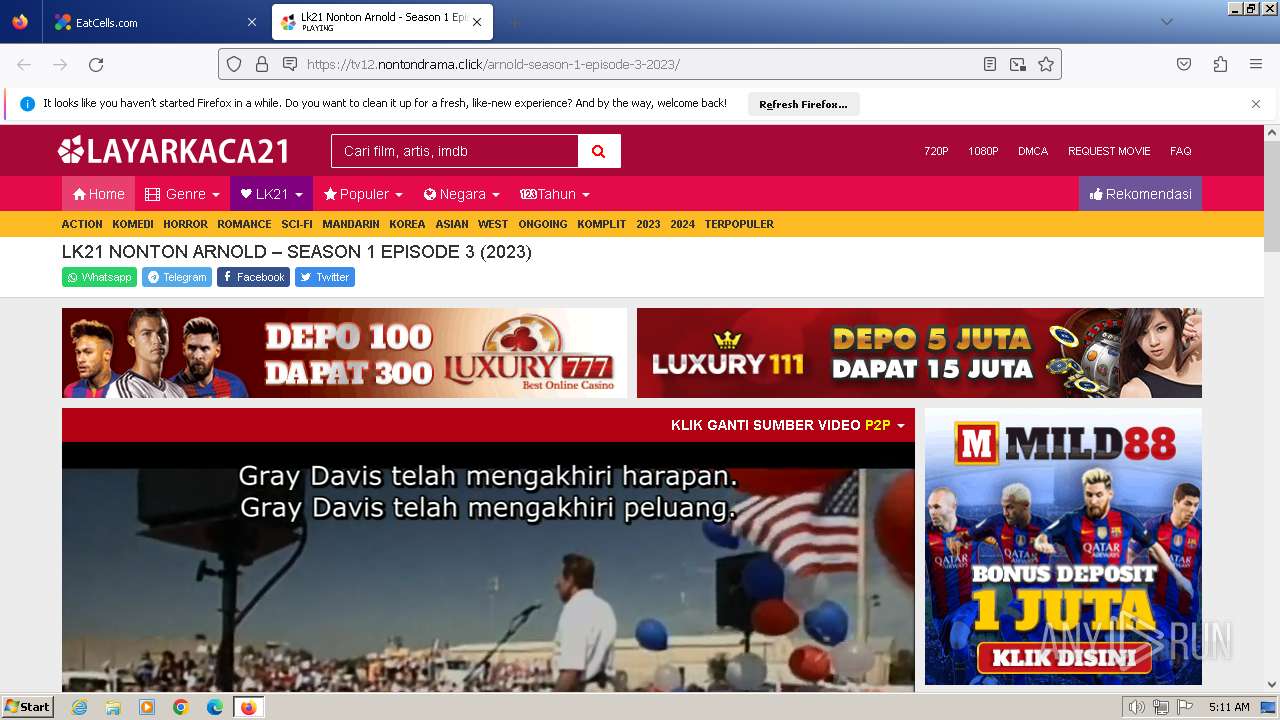Select the ONGOING category

click(x=543, y=224)
